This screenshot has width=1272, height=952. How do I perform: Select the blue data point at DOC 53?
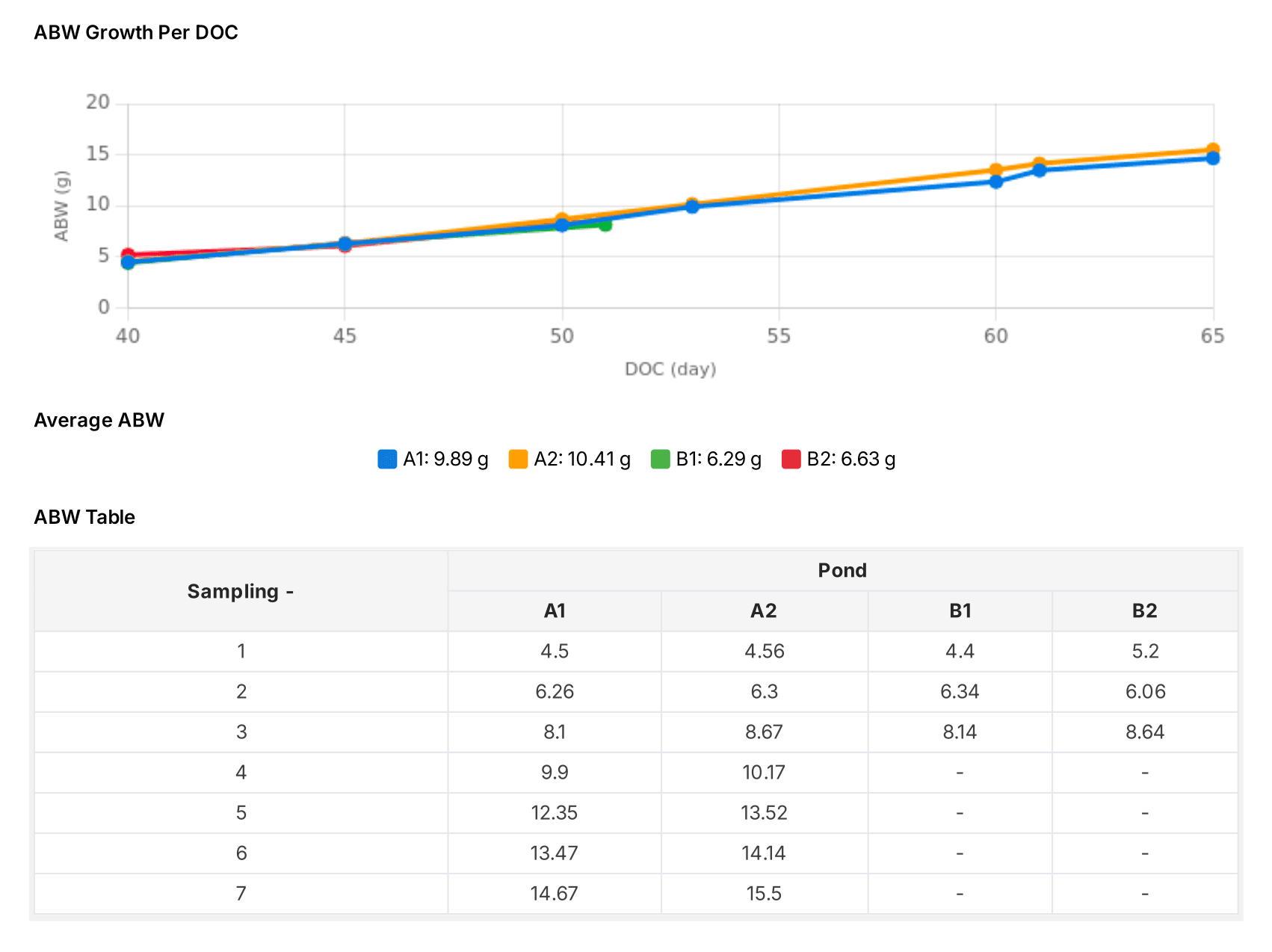click(692, 206)
